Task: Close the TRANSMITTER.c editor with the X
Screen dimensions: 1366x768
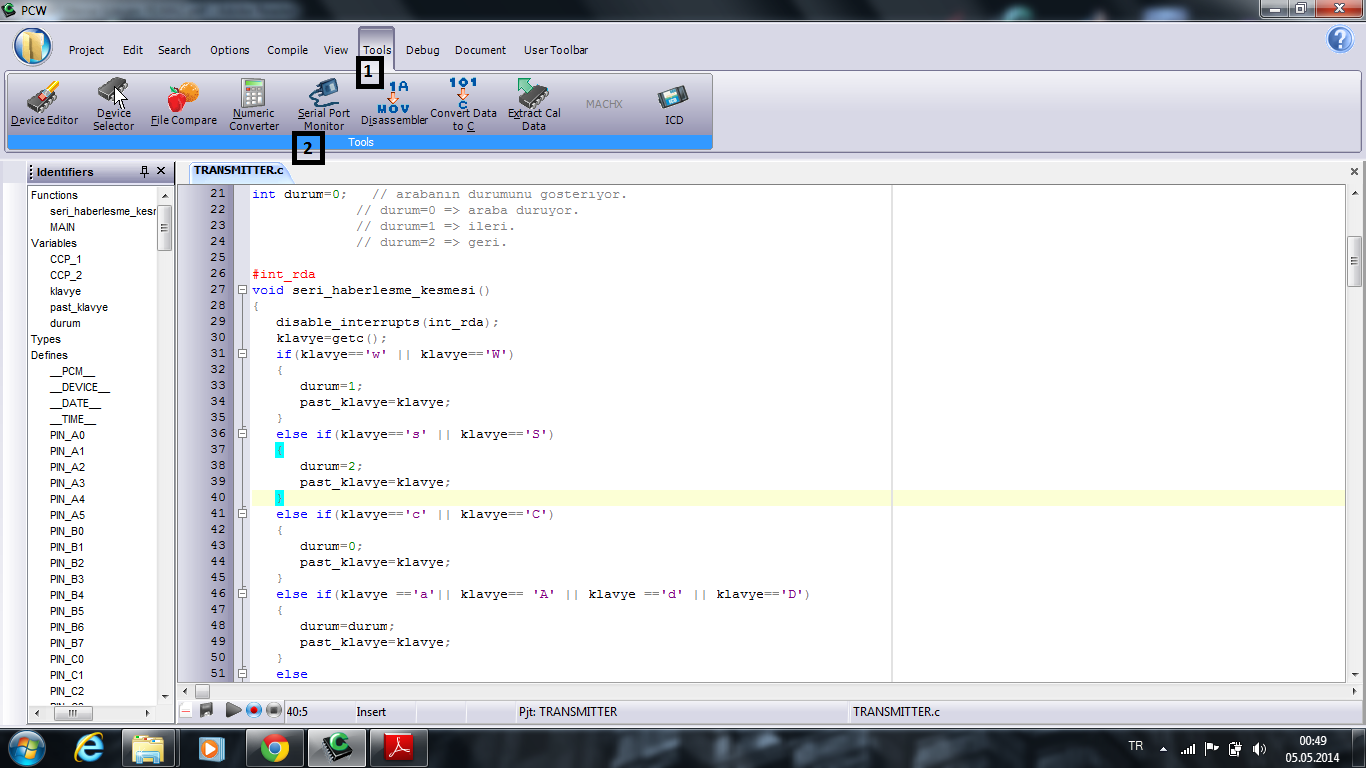Action: [1355, 171]
